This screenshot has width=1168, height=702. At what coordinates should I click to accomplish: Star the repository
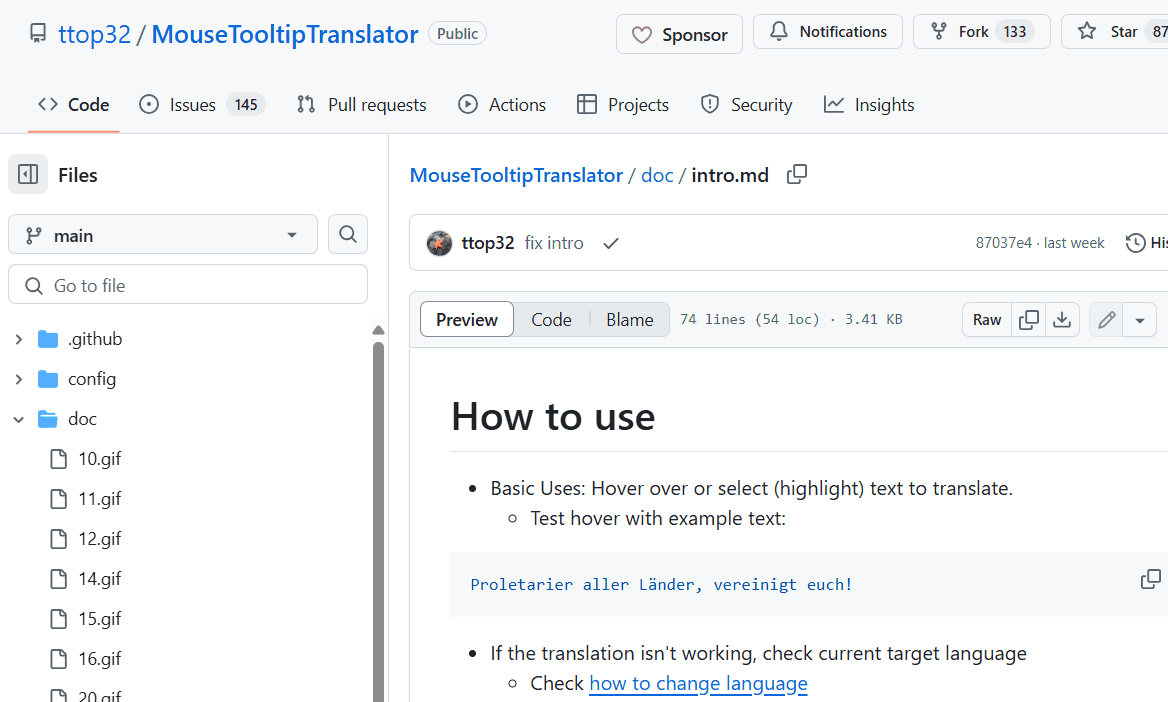[x=1114, y=31]
